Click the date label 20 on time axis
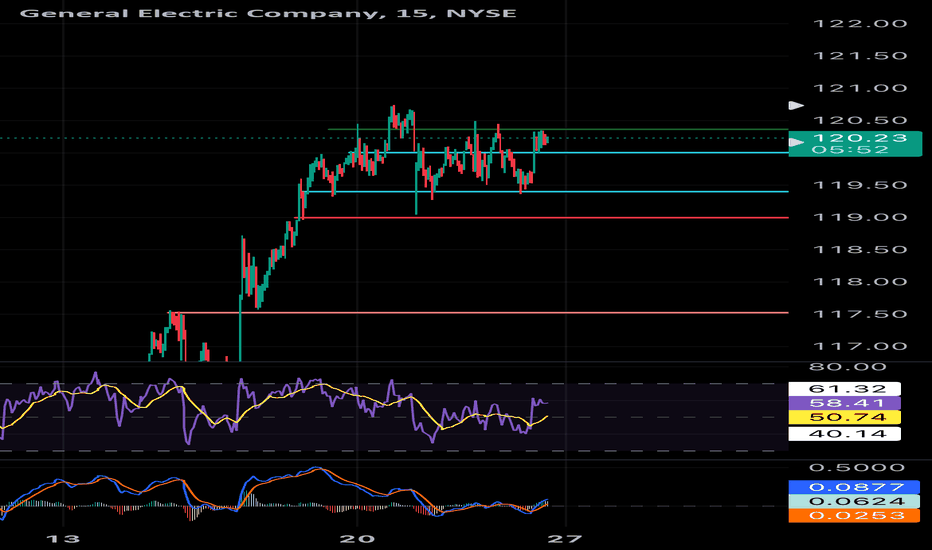The width and height of the screenshot is (932, 550). pos(357,539)
